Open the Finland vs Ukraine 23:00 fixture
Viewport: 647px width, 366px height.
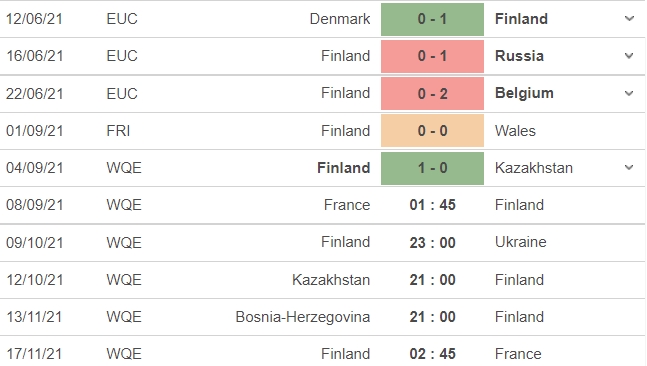tap(432, 242)
